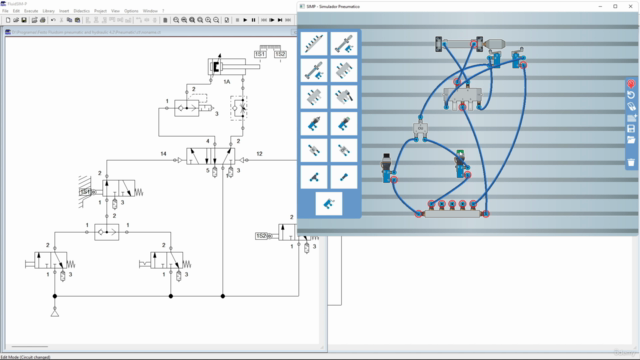The width and height of the screenshot is (640, 360).
Task: Click the New file toolbar icon
Action: (8, 20)
